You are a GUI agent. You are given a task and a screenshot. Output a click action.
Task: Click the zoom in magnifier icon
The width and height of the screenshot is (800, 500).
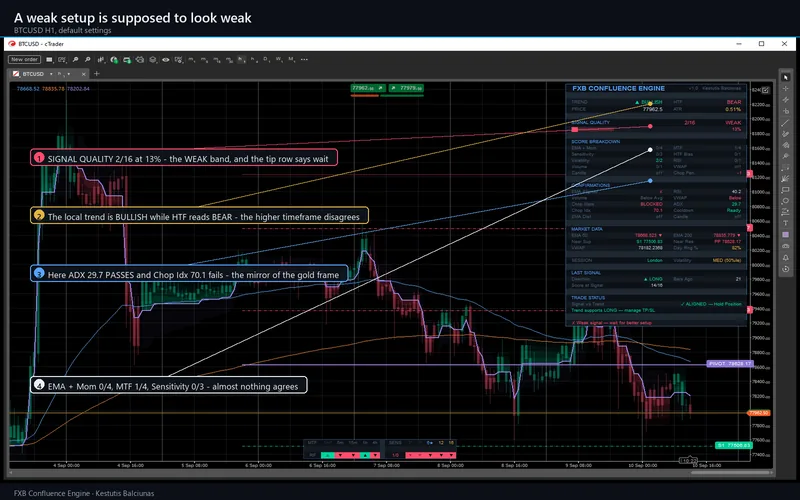coord(75,60)
